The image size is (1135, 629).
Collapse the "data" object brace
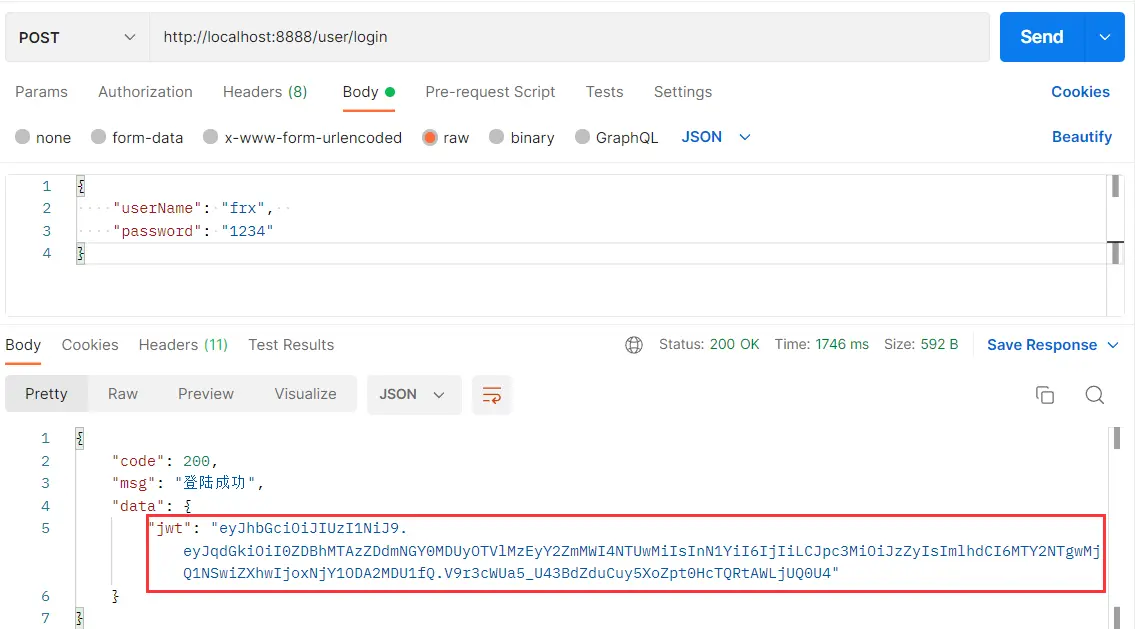pyautogui.click(x=187, y=506)
